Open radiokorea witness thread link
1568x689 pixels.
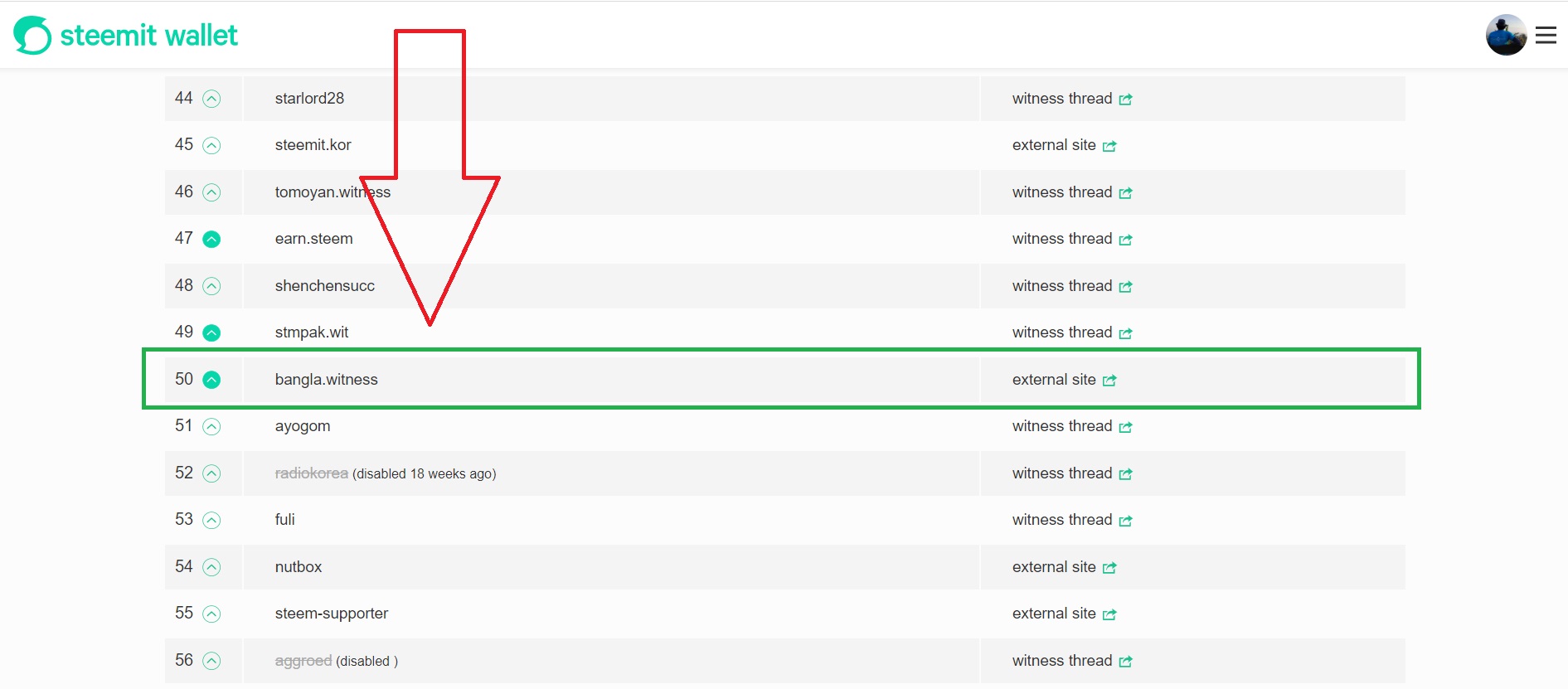coord(1072,473)
